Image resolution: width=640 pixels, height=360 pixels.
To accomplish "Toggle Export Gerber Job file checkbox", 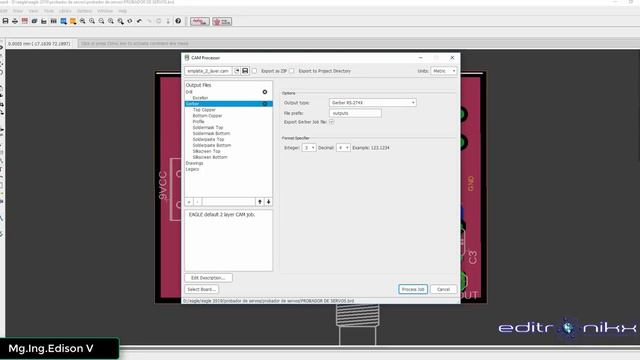I will point(331,122).
